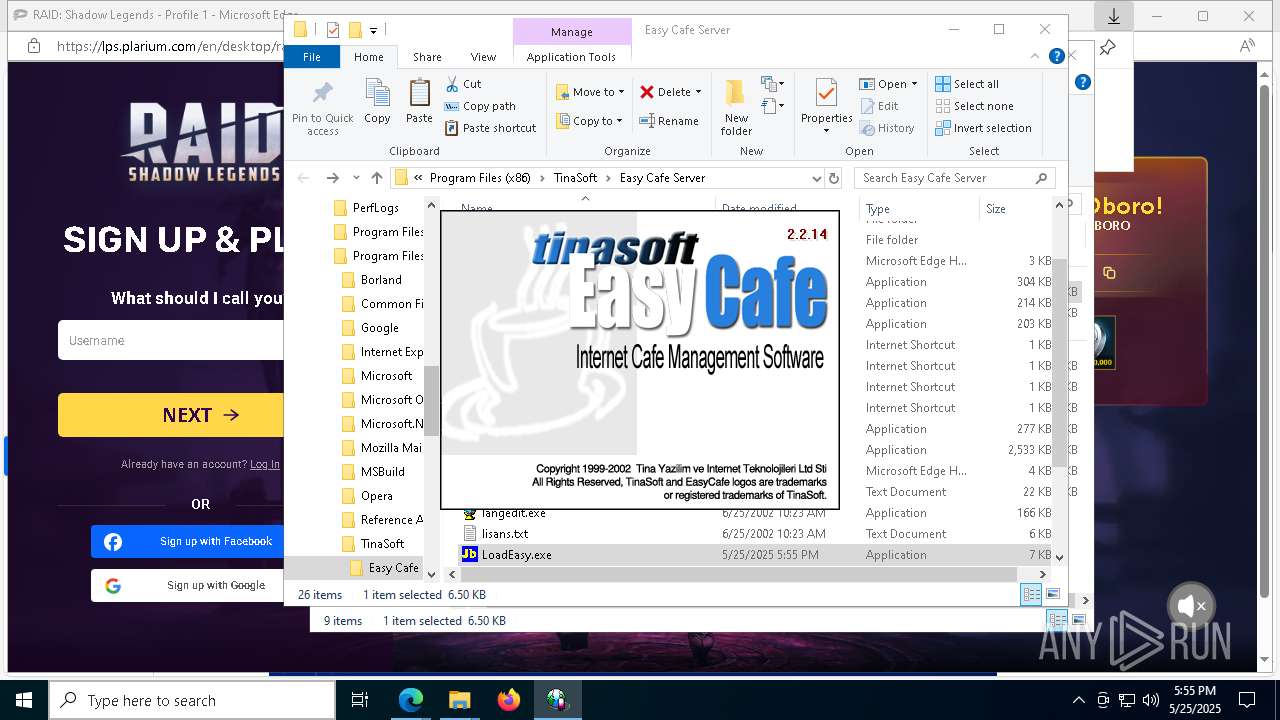
Task: Switch to the Share ribbon tab
Action: (x=427, y=57)
